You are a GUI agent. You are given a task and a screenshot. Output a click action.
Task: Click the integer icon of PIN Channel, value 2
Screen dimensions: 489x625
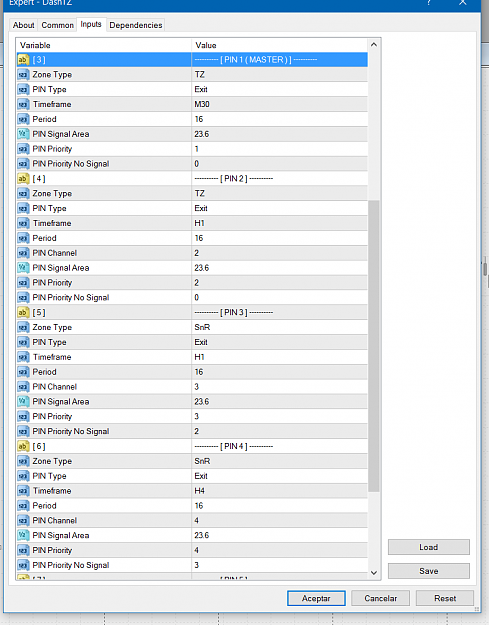click(x=23, y=253)
